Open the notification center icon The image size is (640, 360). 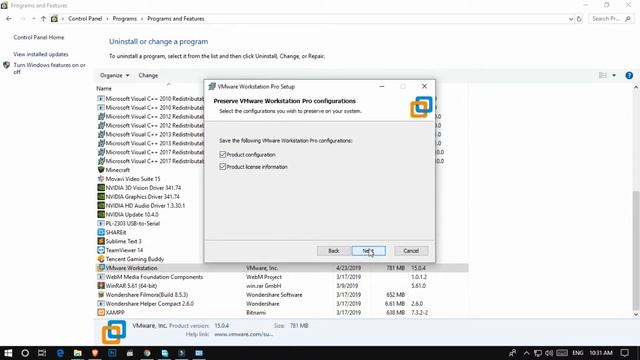[624, 353]
